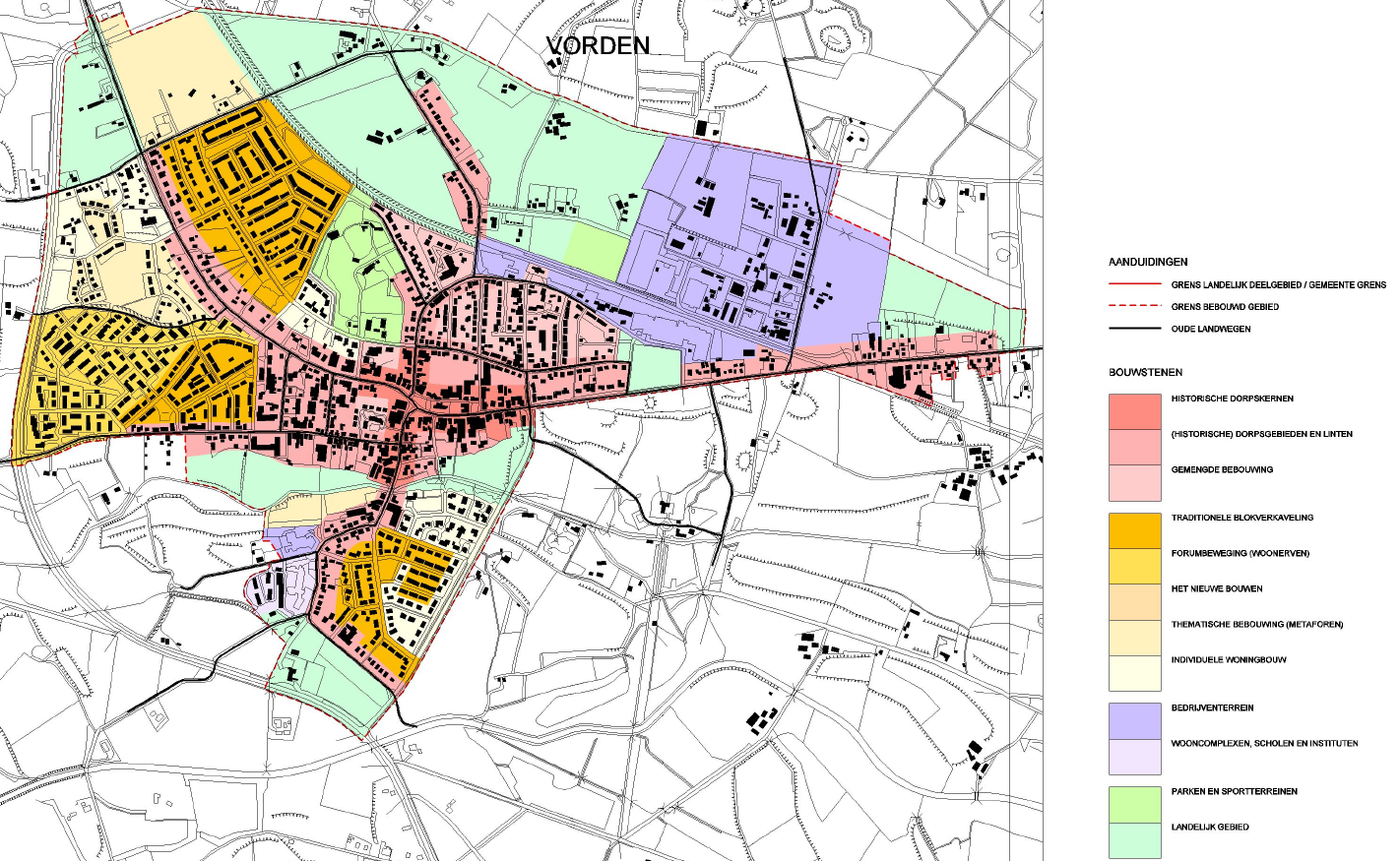1400x861 pixels.
Task: Click the orange Traditionele Blokverkaveling swatch
Action: coord(1135,530)
